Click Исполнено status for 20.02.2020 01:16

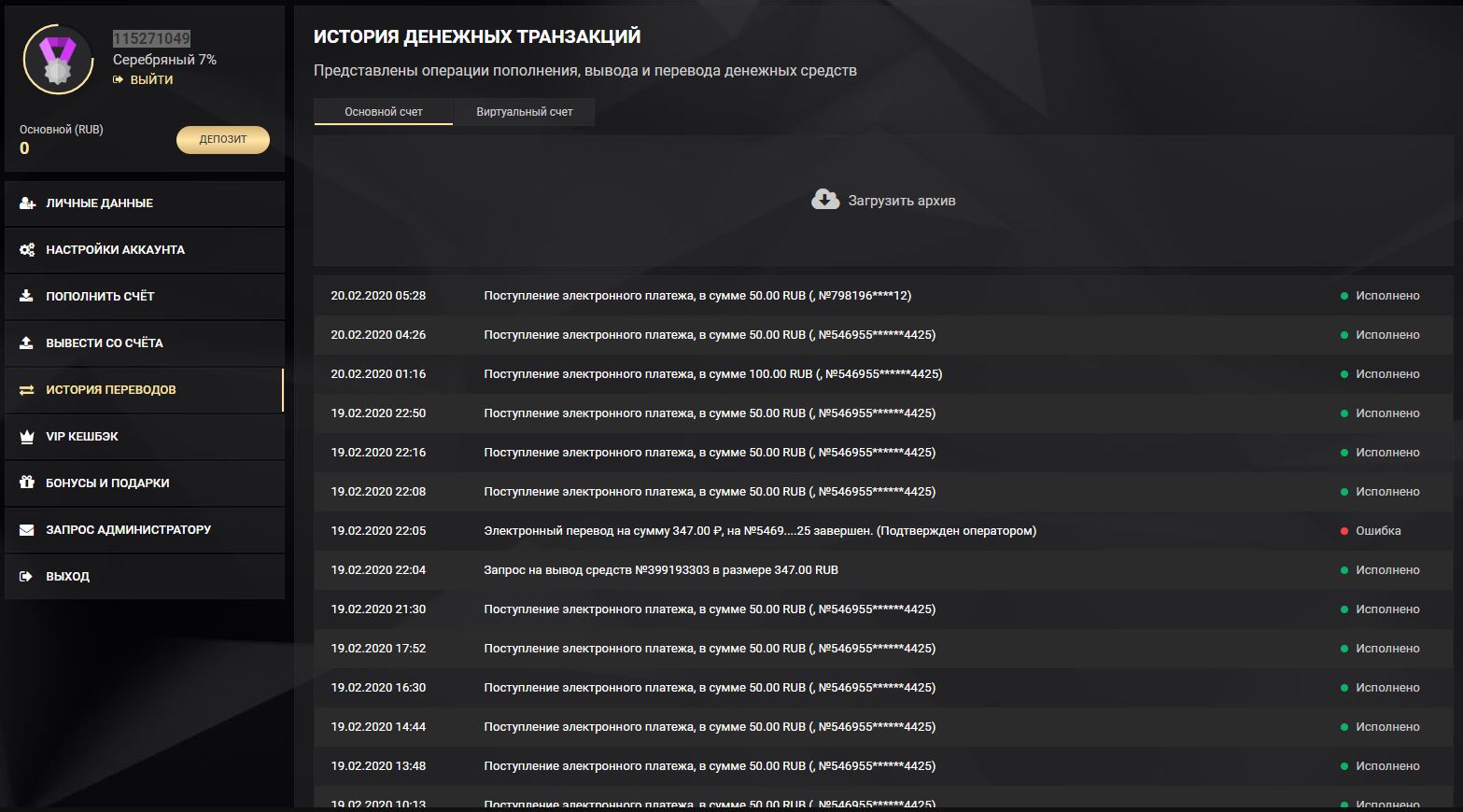(x=1387, y=374)
